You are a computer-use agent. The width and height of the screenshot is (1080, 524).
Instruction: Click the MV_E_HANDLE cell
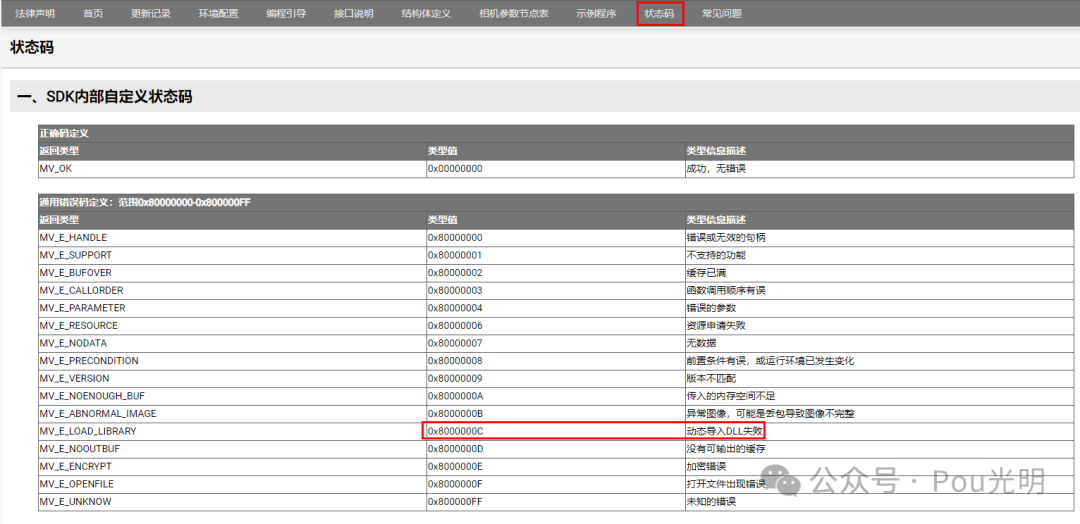[233, 238]
